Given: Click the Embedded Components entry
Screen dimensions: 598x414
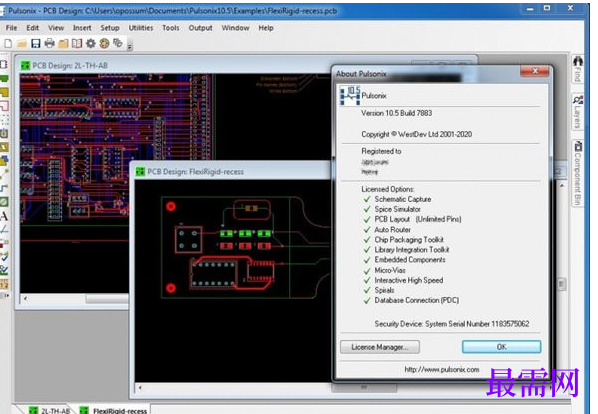Looking at the screenshot, I should [410, 260].
